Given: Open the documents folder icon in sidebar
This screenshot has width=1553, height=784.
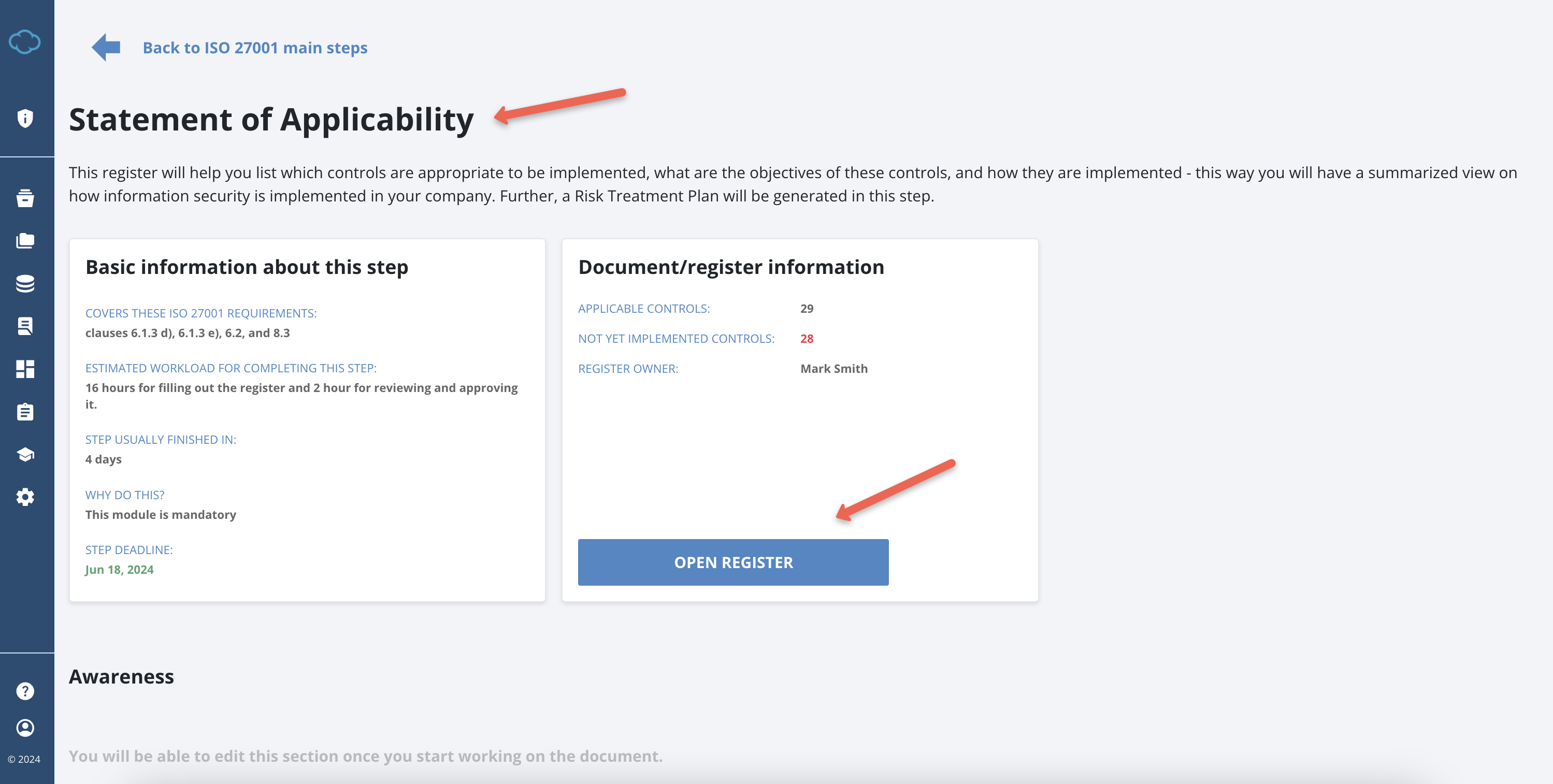Looking at the screenshot, I should tap(25, 240).
